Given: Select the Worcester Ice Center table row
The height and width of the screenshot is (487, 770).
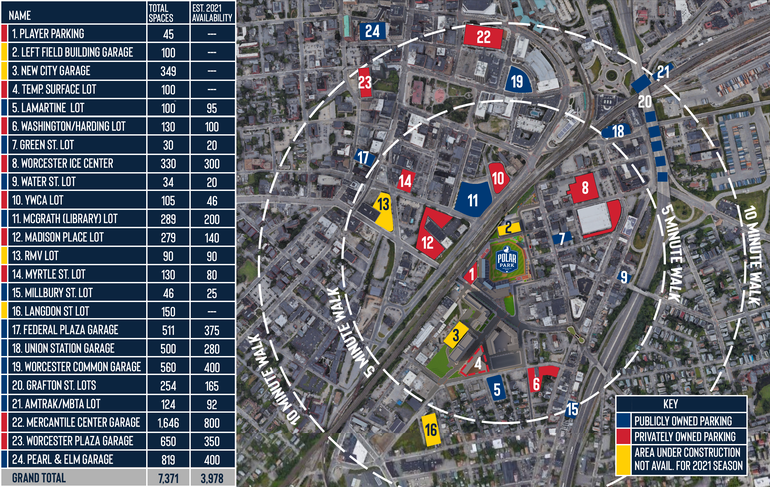Looking at the screenshot, I should (119, 163).
